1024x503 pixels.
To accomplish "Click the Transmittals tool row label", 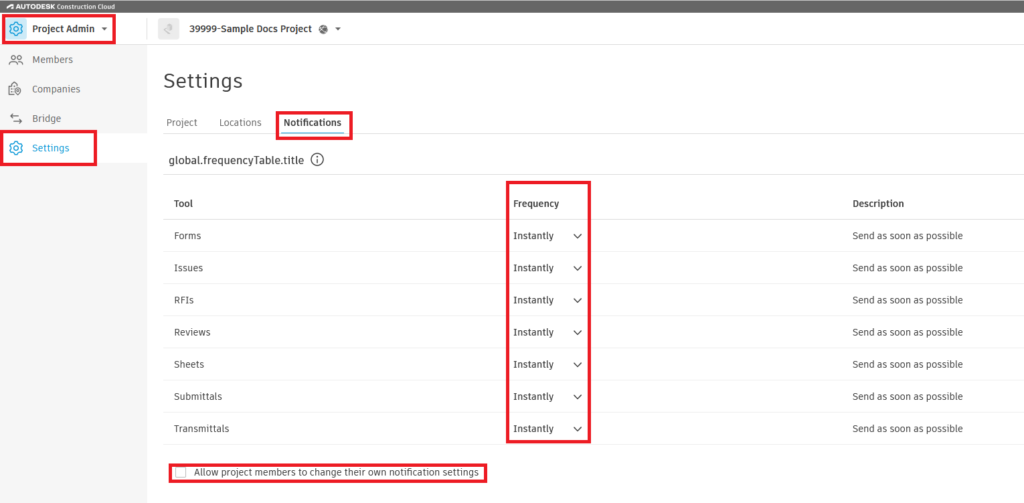I will [201, 429].
